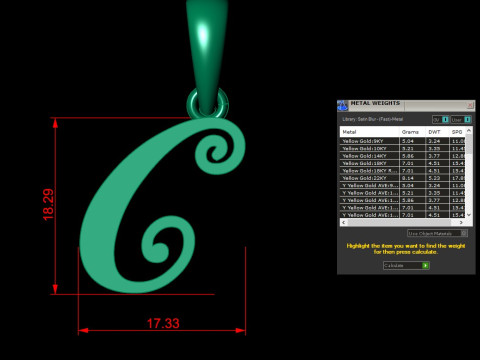This screenshot has height=360, width=480.
Task: Click the horizontal scrollbar right arrow
Action: click(x=461, y=222)
